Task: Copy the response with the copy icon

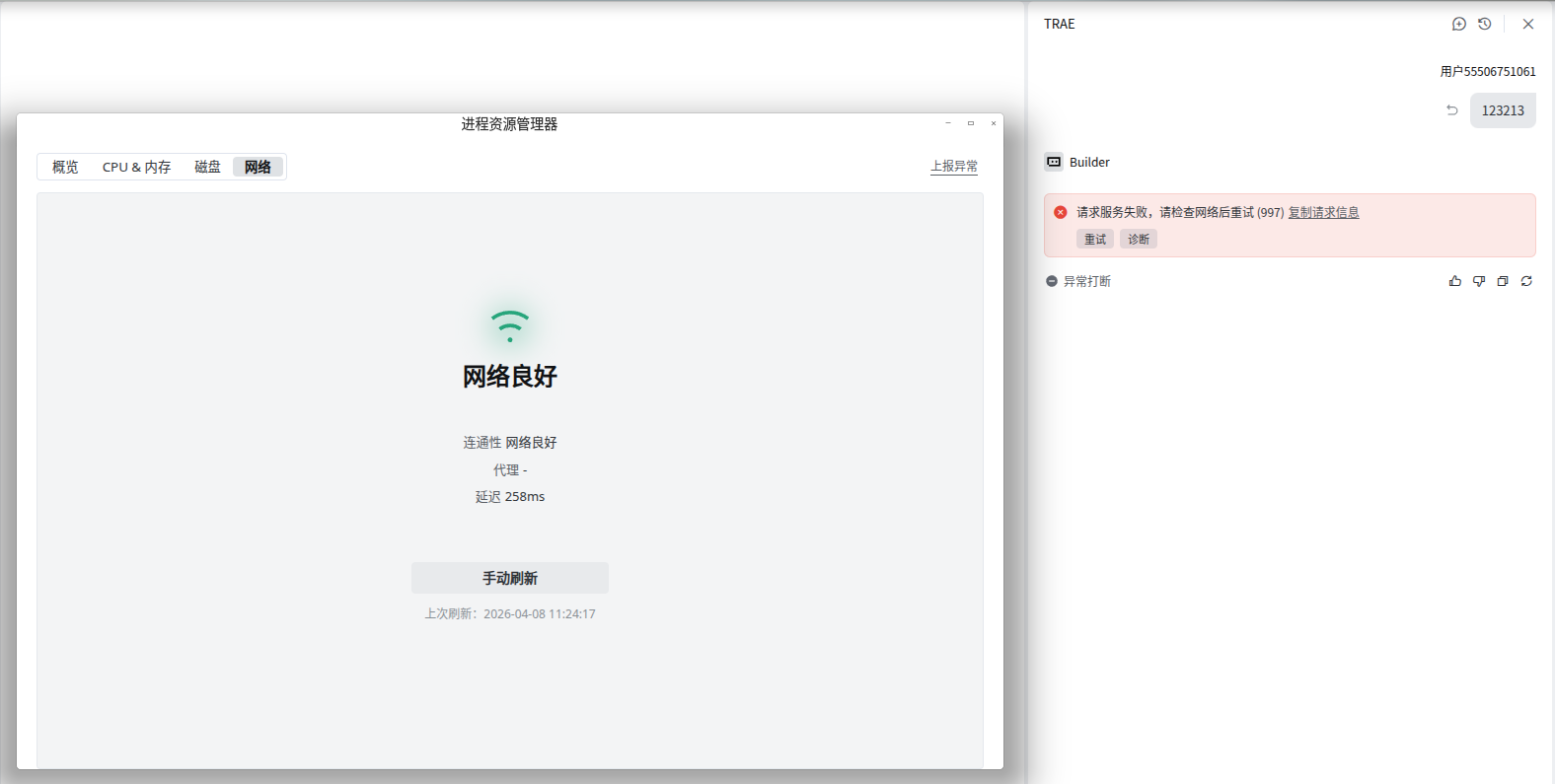Action: pyautogui.click(x=1502, y=281)
